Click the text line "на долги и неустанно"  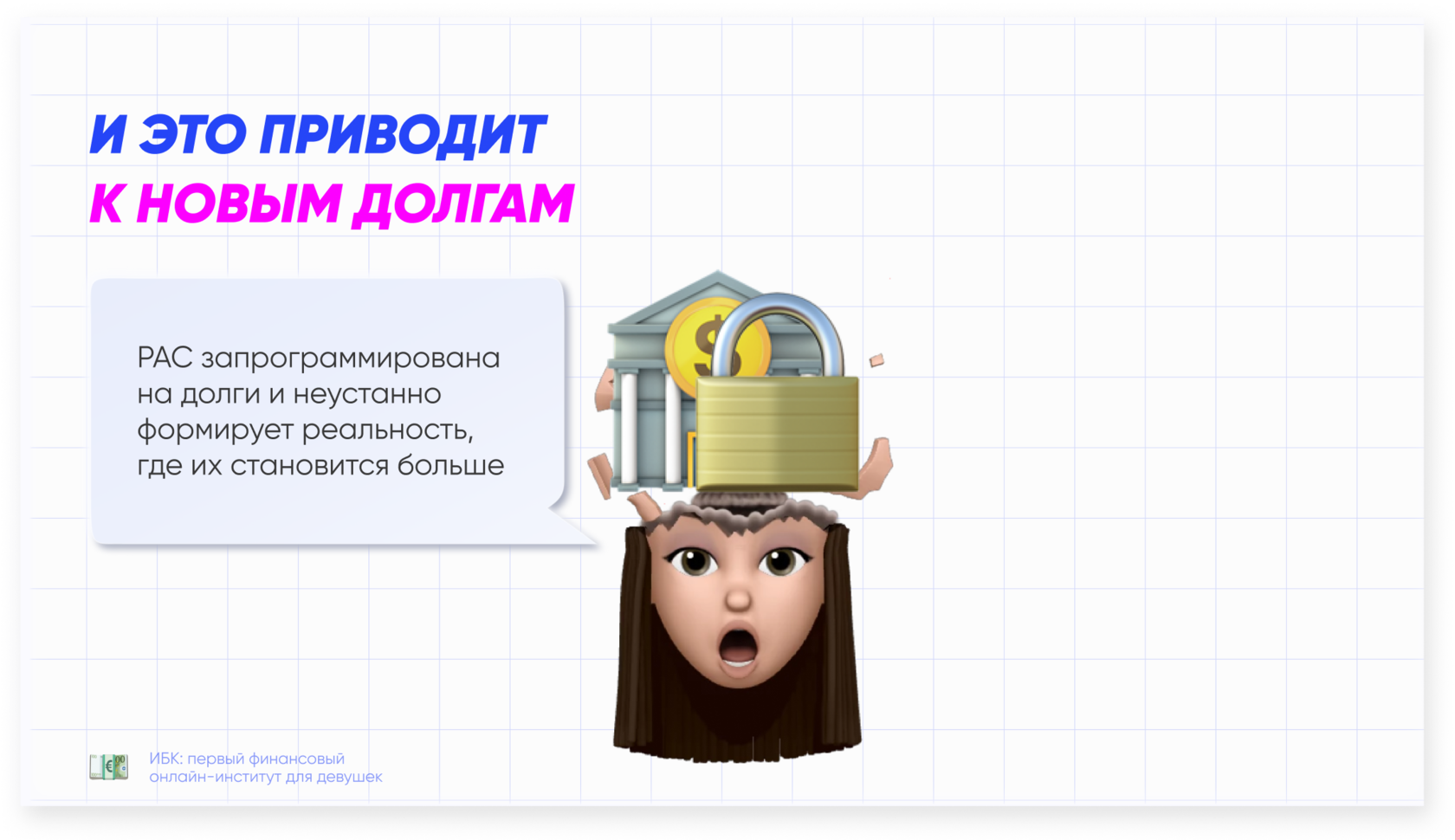[289, 394]
